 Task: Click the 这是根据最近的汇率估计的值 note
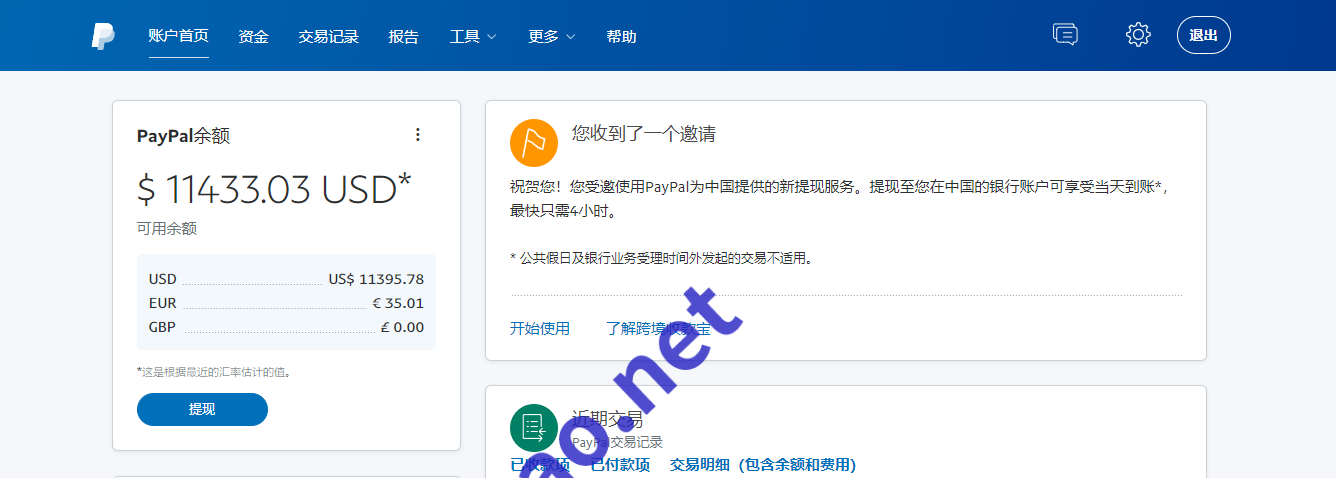click(214, 372)
